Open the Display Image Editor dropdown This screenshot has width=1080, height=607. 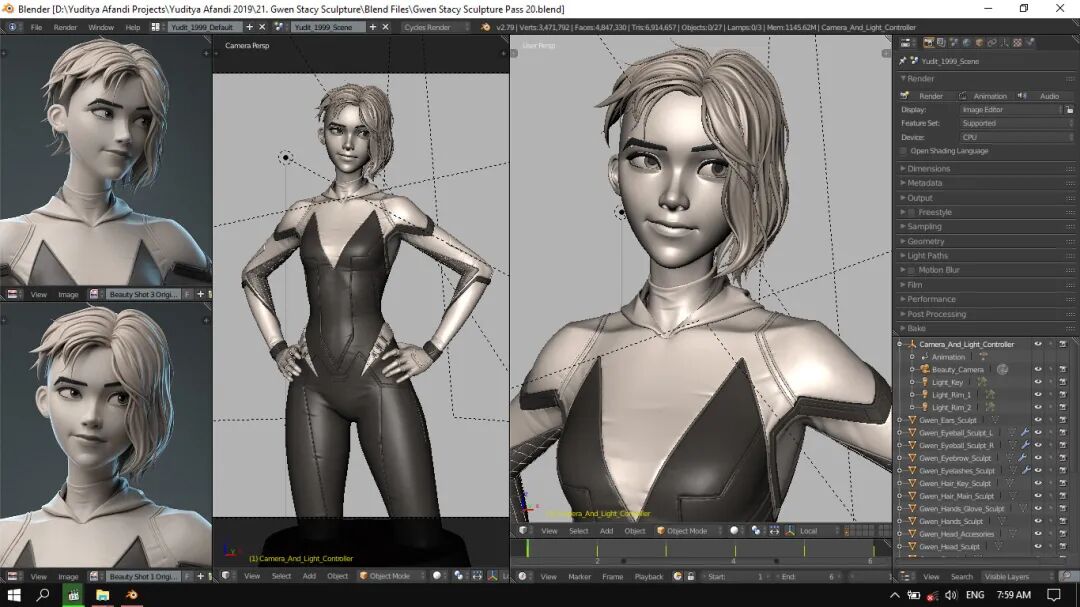point(1011,110)
